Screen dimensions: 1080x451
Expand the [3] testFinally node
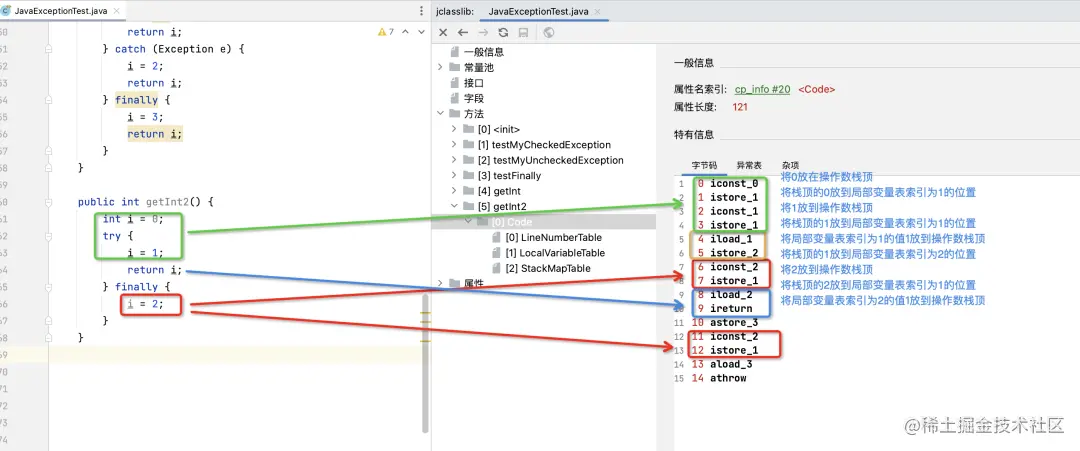(x=454, y=176)
